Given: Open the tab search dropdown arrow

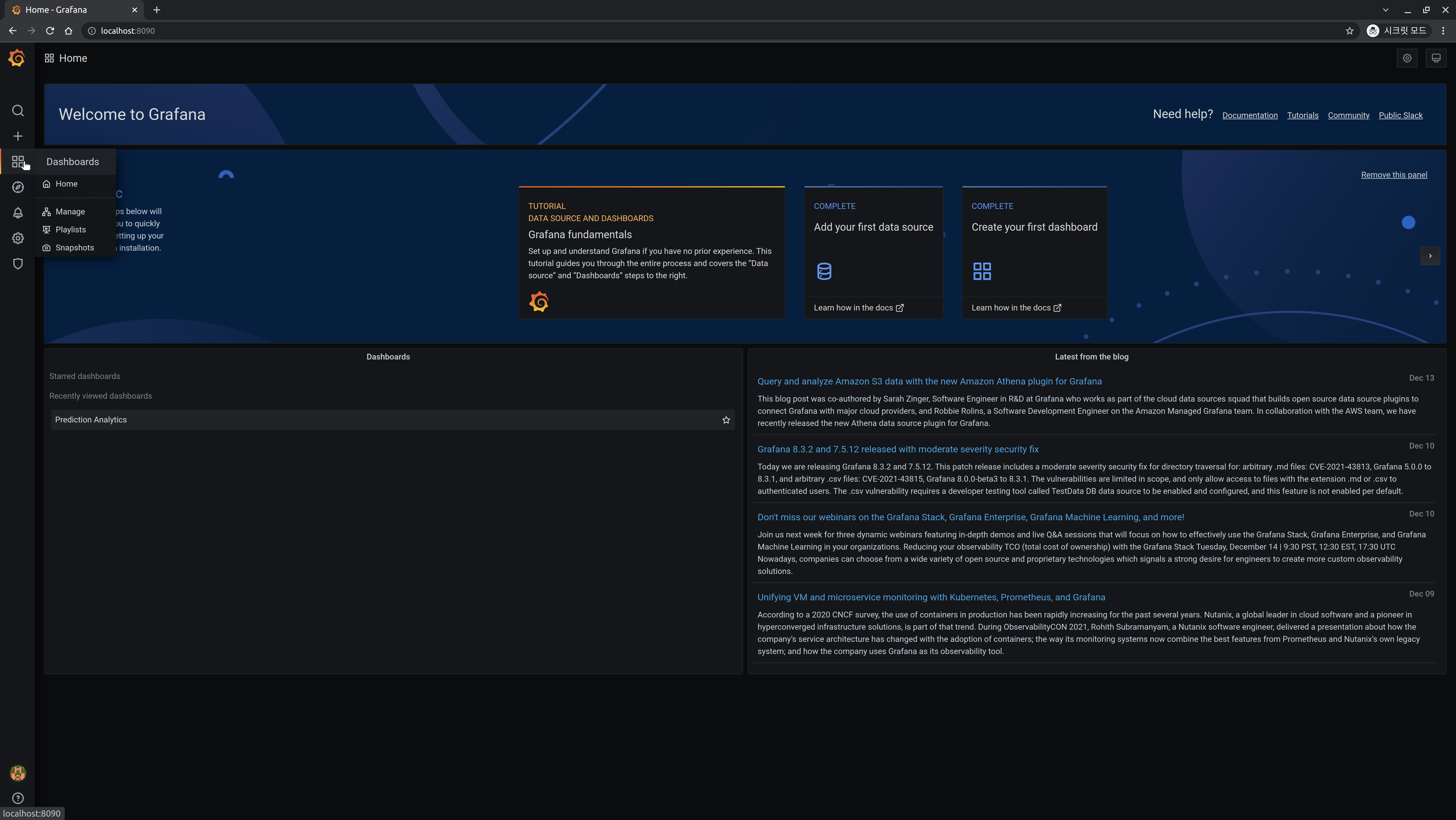Looking at the screenshot, I should (1385, 10).
